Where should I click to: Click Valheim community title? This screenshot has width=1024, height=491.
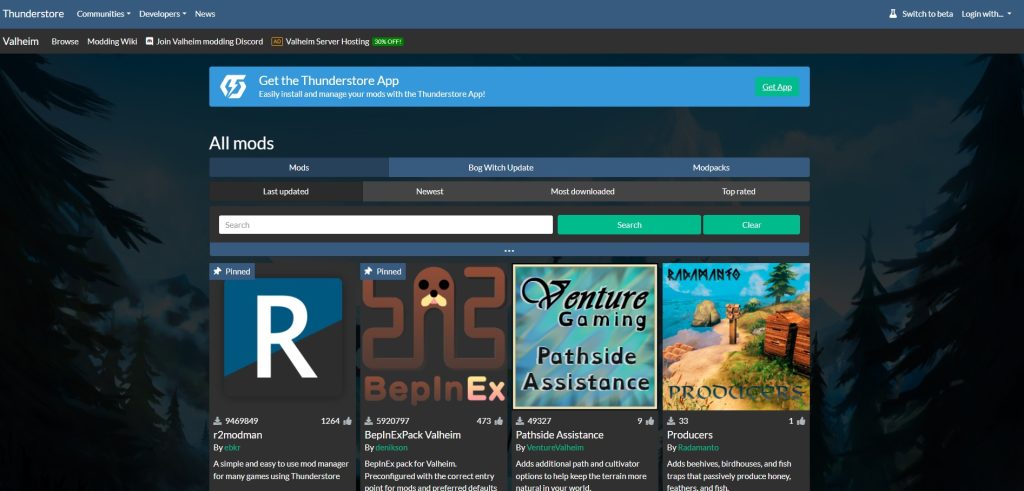[21, 41]
